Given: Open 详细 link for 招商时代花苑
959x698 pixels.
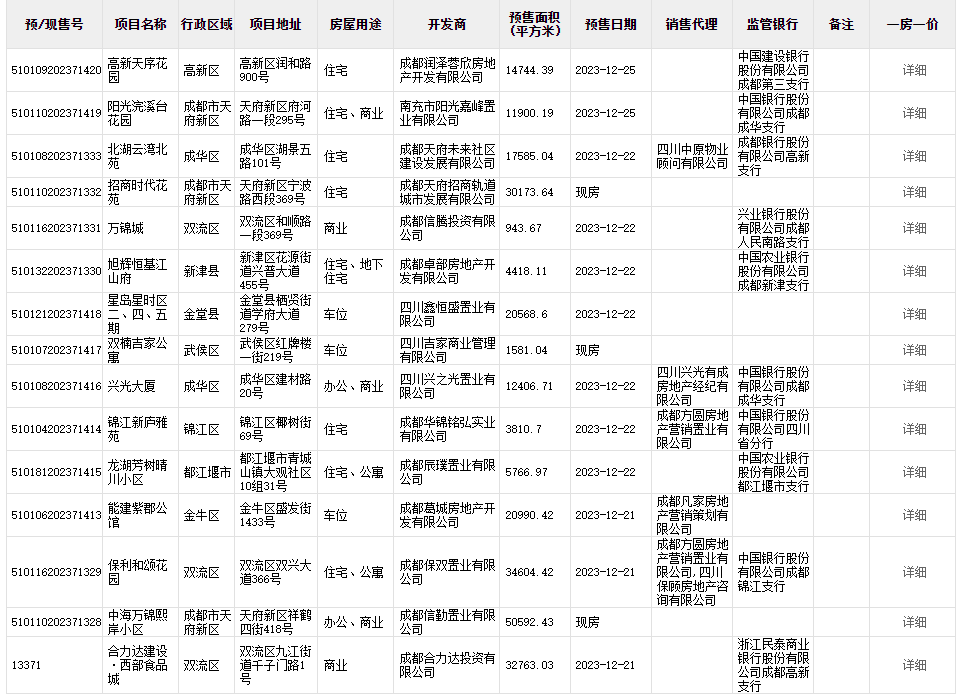Looking at the screenshot, I should click(x=914, y=192).
